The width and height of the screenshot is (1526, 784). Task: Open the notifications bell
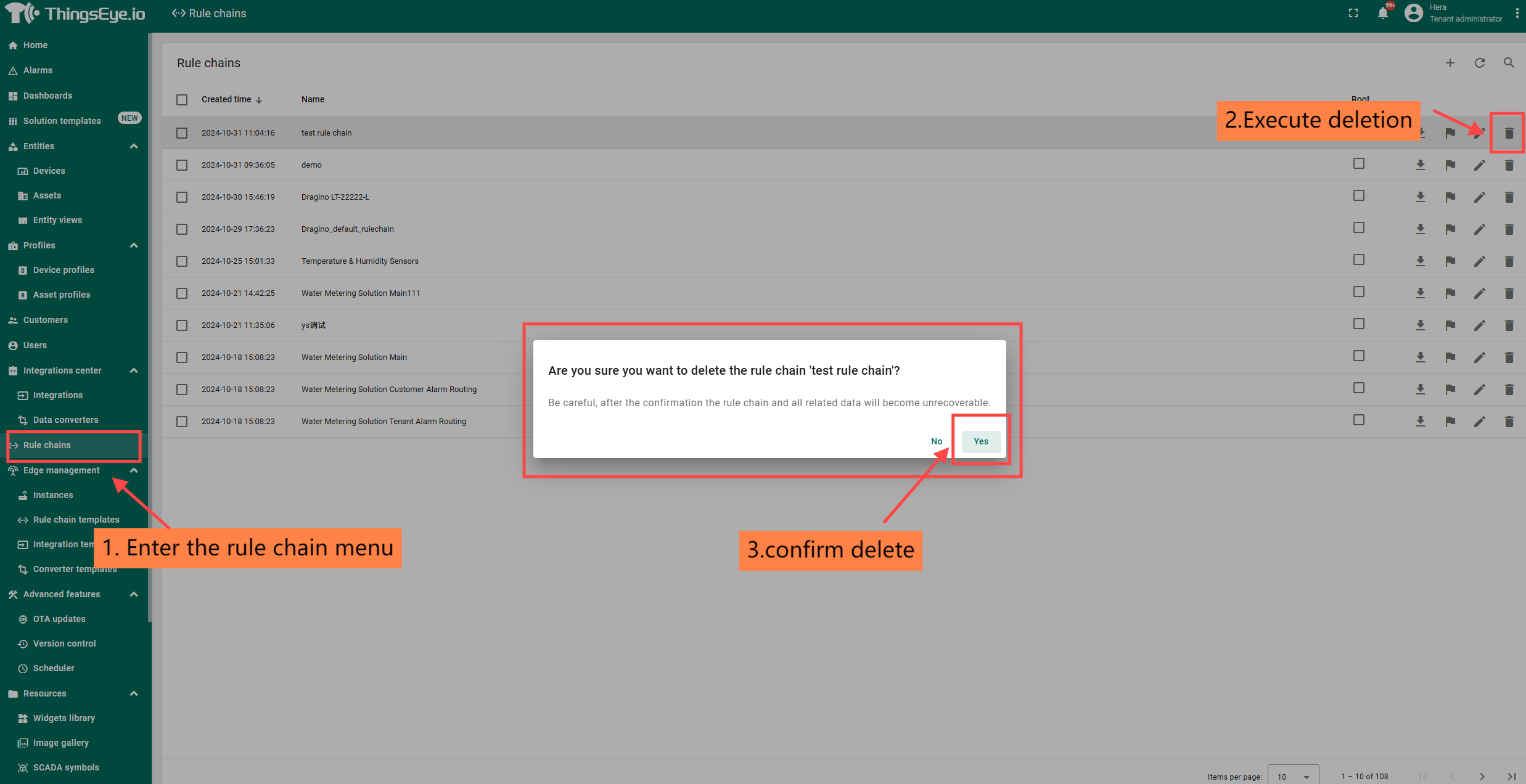point(1383,14)
